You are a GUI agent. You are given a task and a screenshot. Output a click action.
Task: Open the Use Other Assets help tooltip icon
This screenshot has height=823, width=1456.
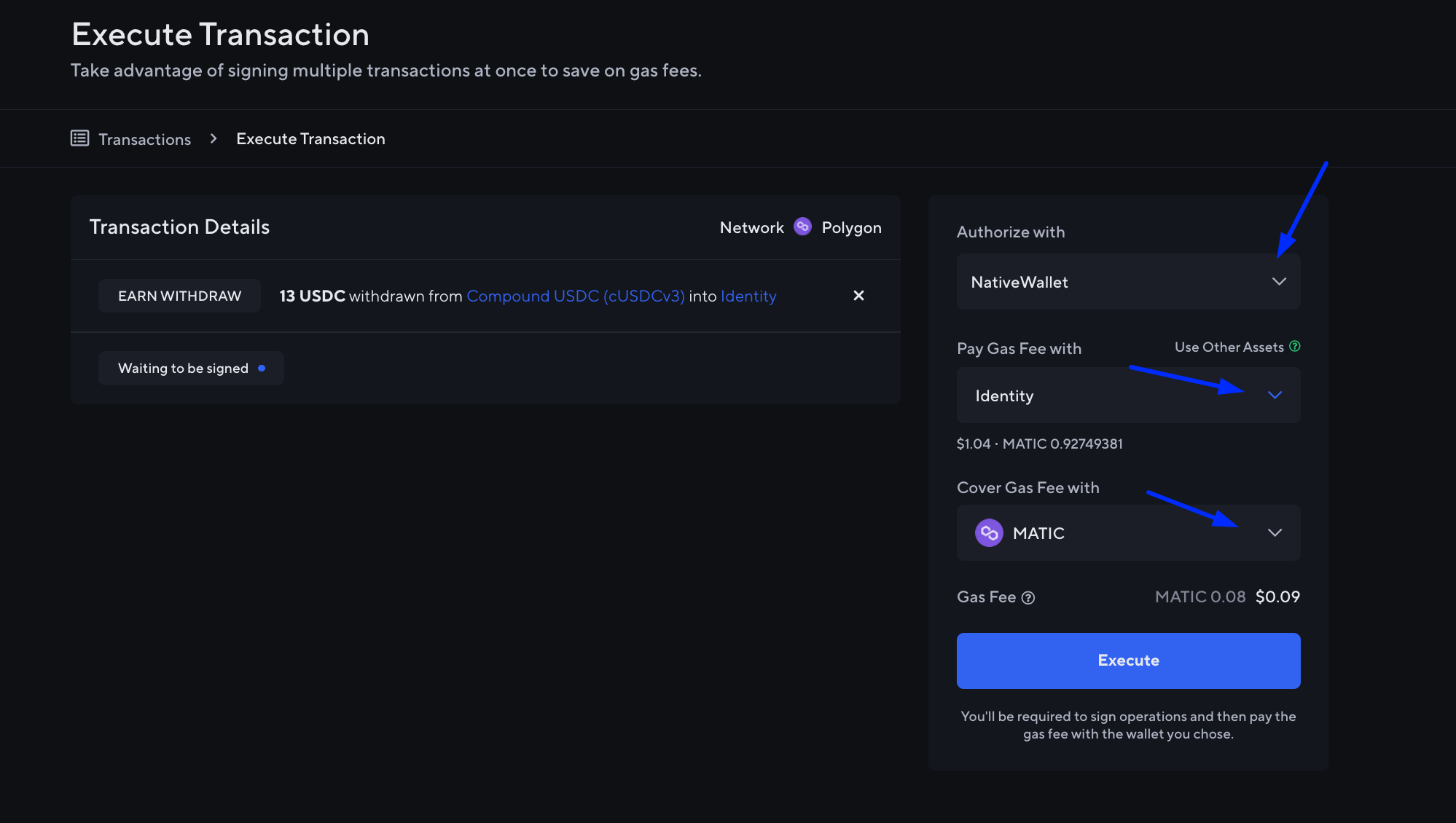(1296, 347)
